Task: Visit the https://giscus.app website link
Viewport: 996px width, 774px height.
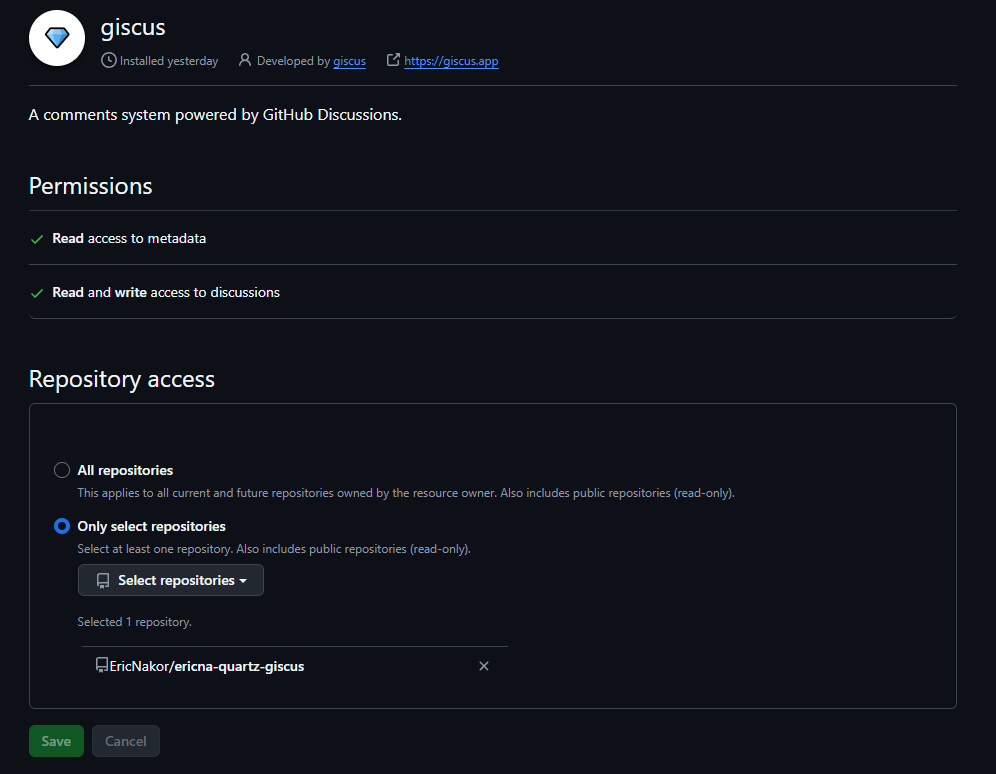Action: (x=451, y=61)
